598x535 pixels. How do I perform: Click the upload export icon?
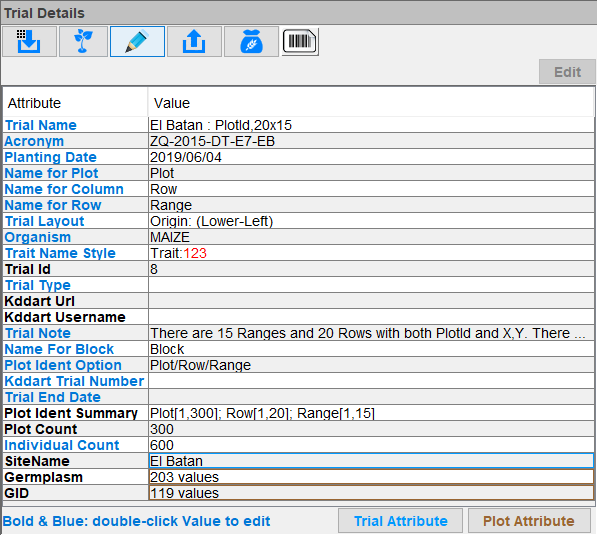[194, 42]
